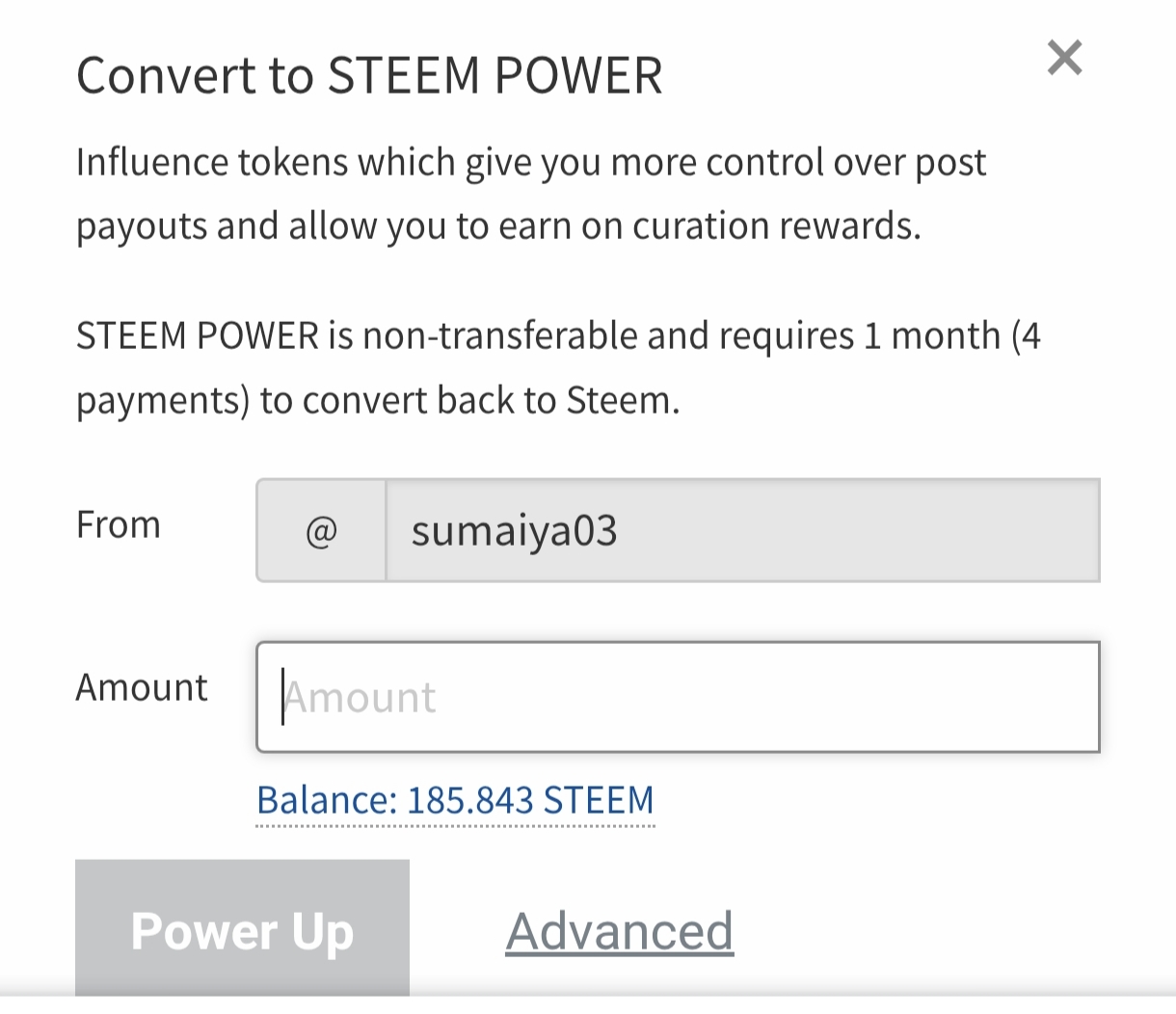
Task: Click the STEEM POWER is non-transferable line
Action: pyautogui.click(x=558, y=336)
